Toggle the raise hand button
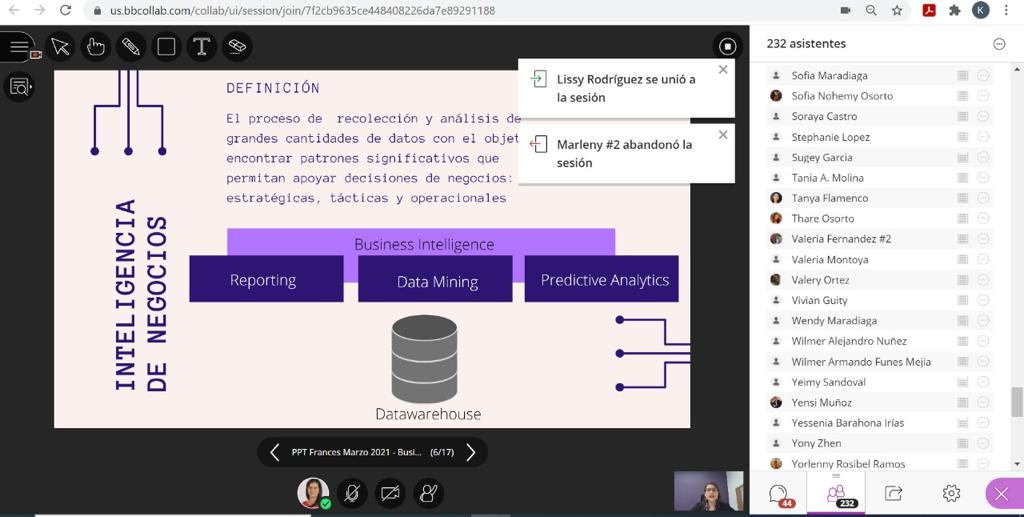Image resolution: width=1024 pixels, height=517 pixels. tap(429, 492)
